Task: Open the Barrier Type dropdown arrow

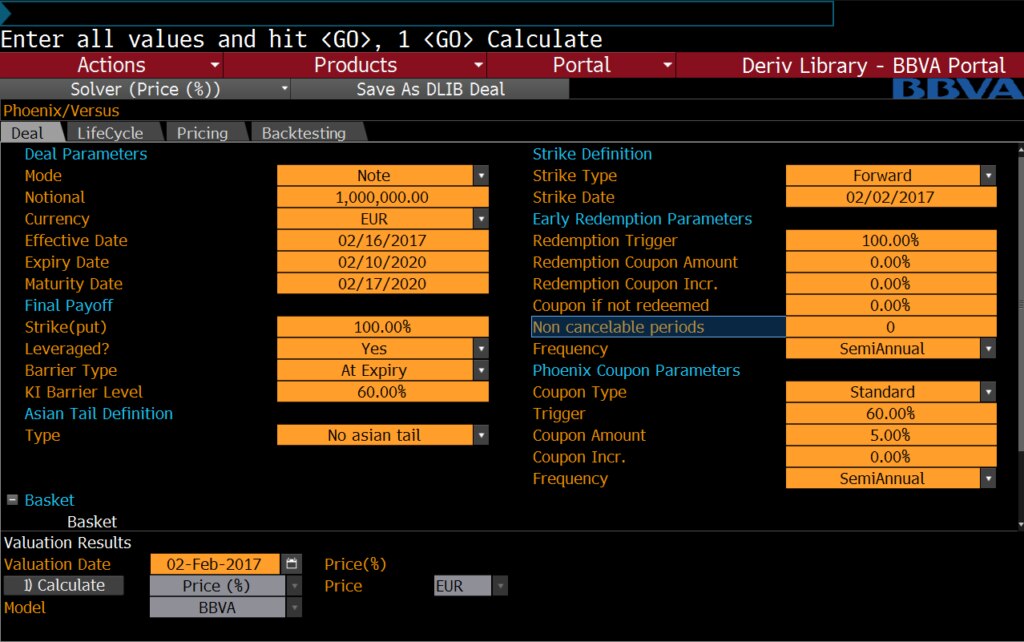Action: click(481, 370)
